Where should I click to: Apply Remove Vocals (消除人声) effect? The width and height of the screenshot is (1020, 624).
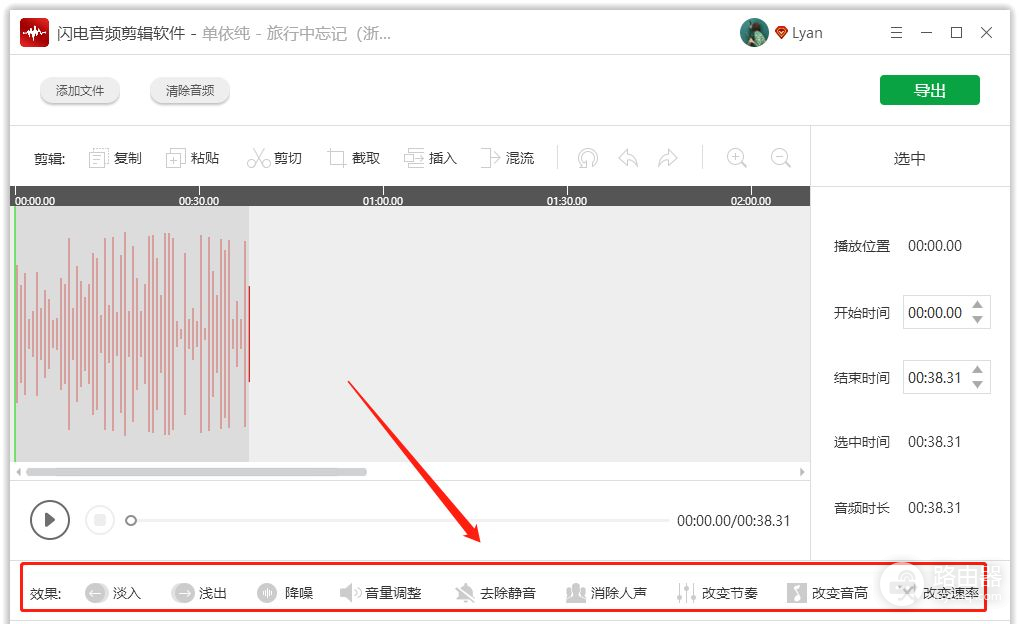606,593
